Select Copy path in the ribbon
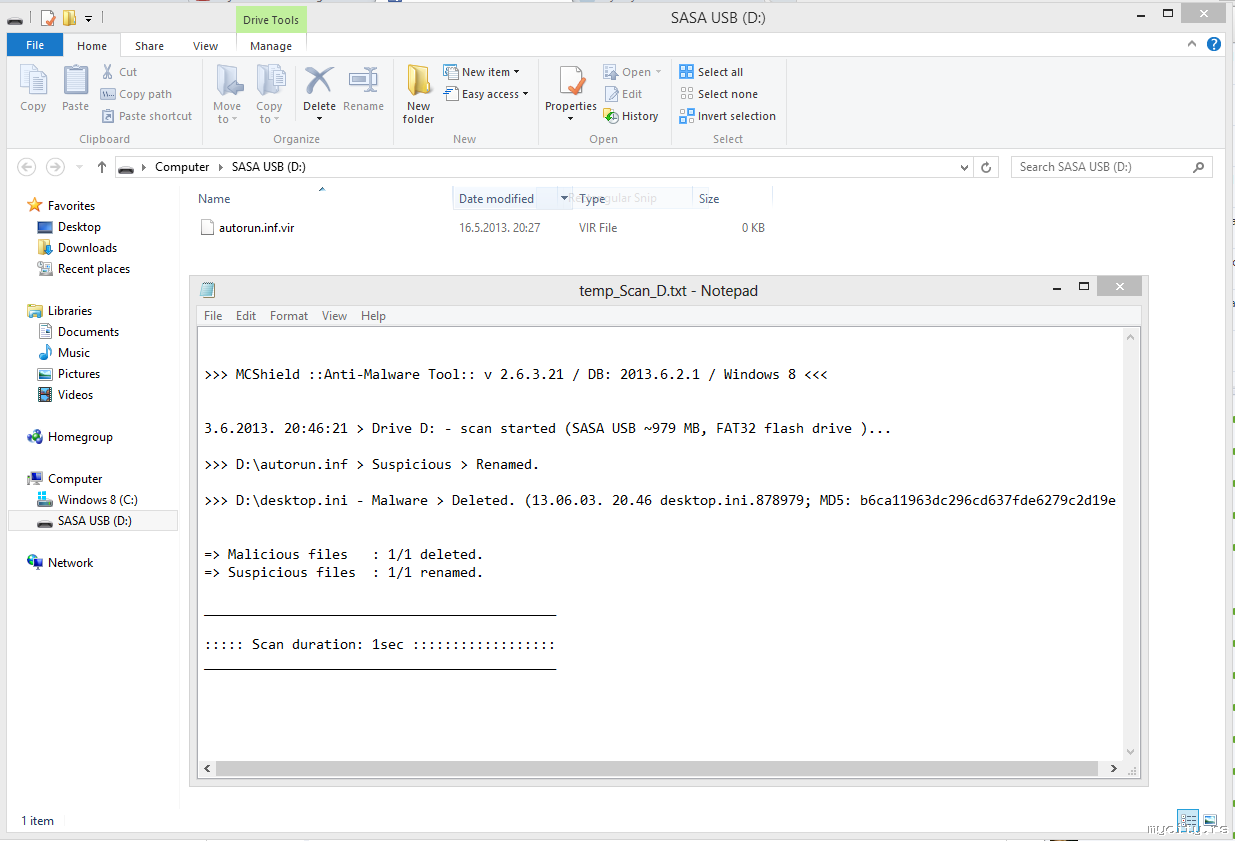This screenshot has height=841, width=1235. [x=136, y=94]
